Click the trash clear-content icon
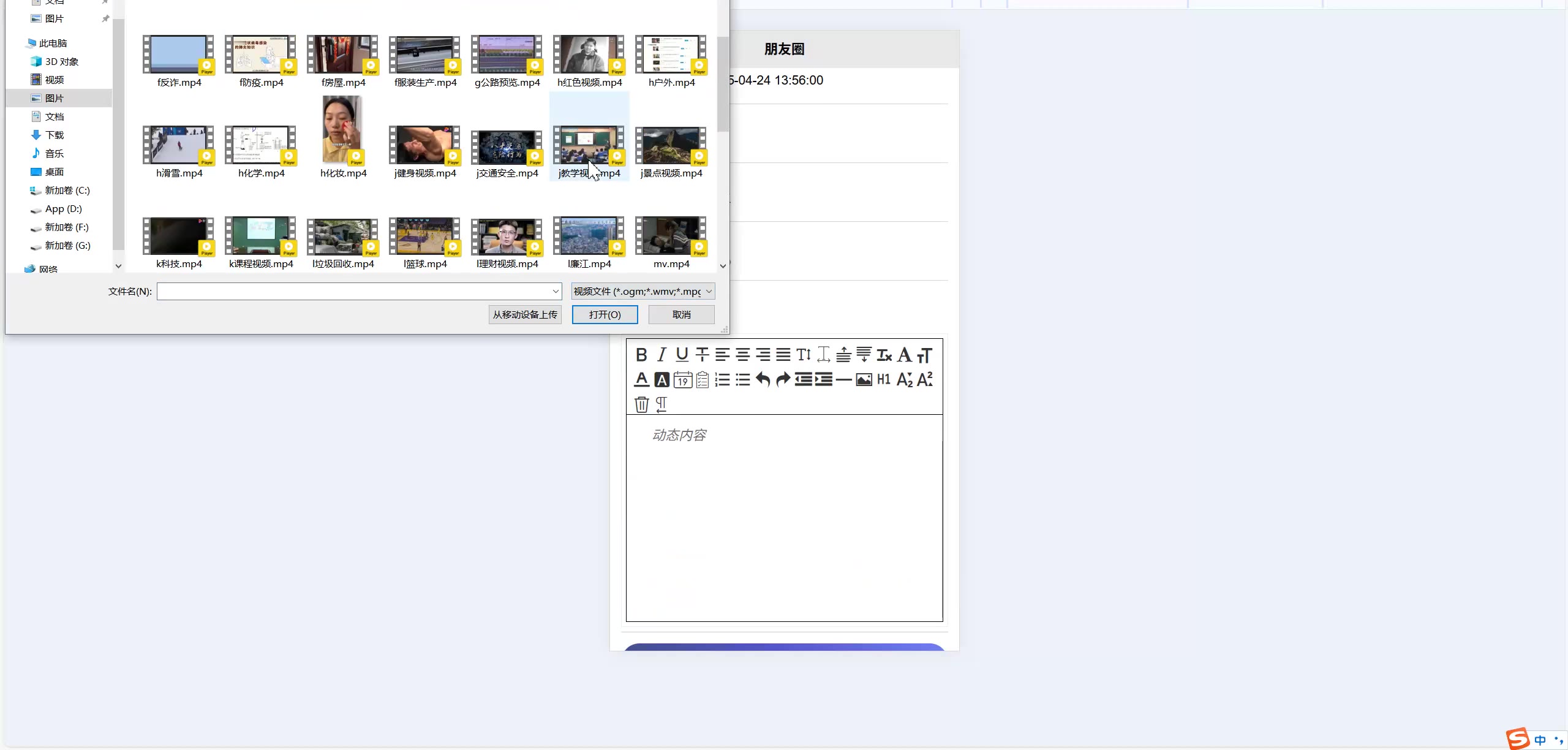The image size is (1568, 750). [641, 404]
